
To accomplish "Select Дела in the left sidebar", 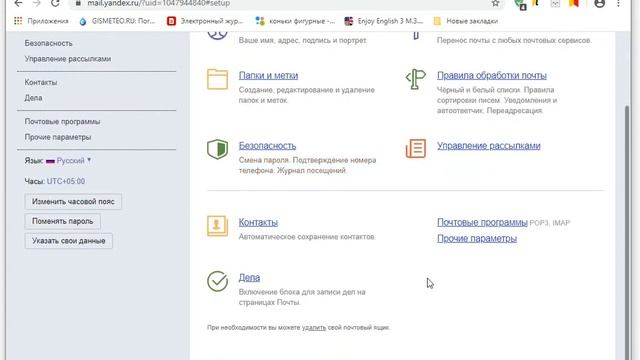I will tap(33, 98).
